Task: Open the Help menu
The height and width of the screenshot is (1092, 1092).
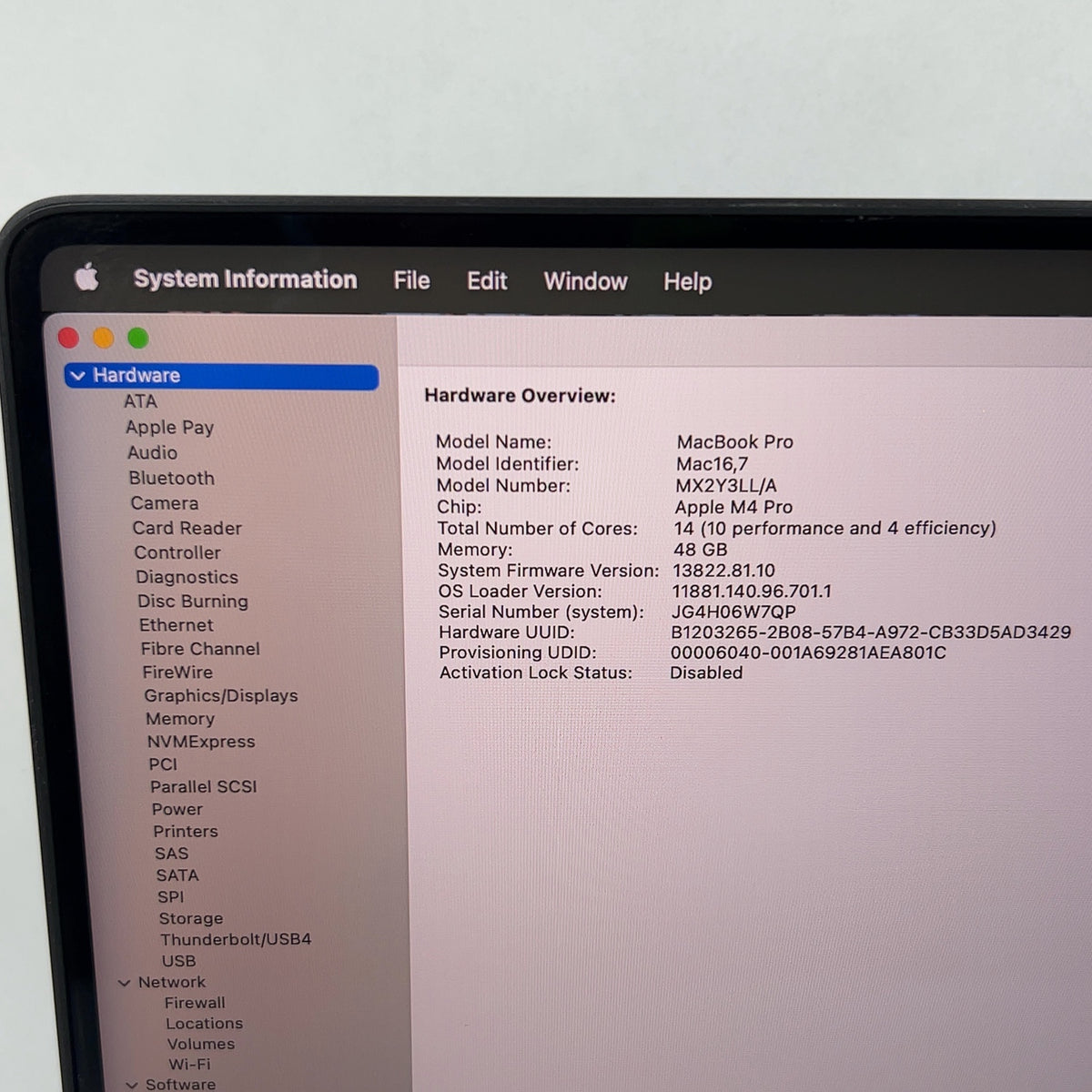Action: point(687,282)
